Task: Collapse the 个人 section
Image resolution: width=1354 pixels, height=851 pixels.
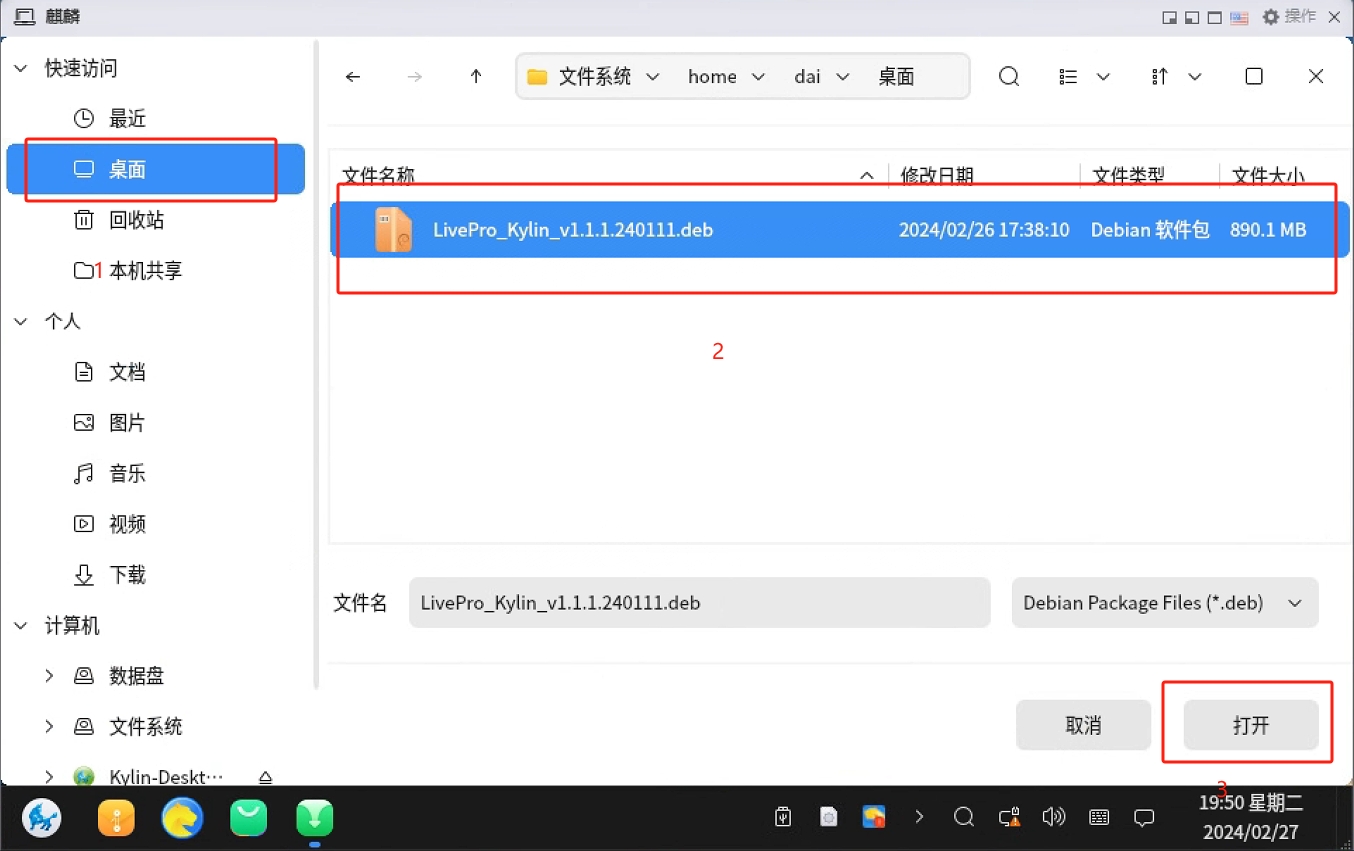Action: point(21,321)
